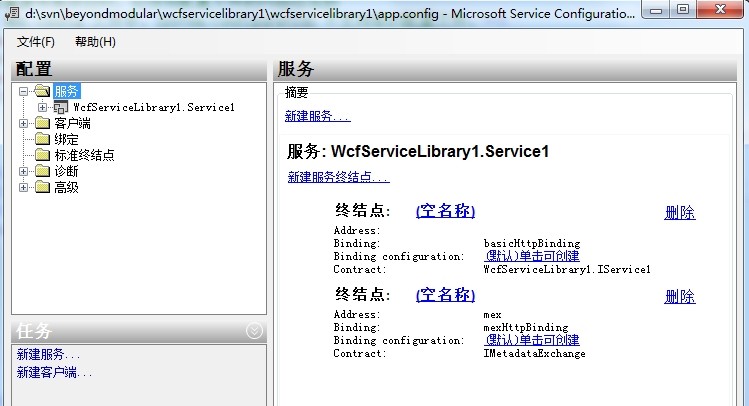Screen dimensions: 749x406
Task: Click the 诊断 folder icon
Action: [x=43, y=171]
